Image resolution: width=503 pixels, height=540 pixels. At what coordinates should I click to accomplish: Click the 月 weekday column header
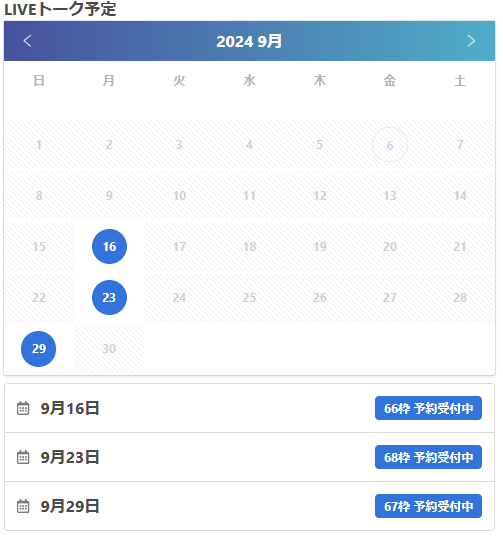click(x=109, y=81)
